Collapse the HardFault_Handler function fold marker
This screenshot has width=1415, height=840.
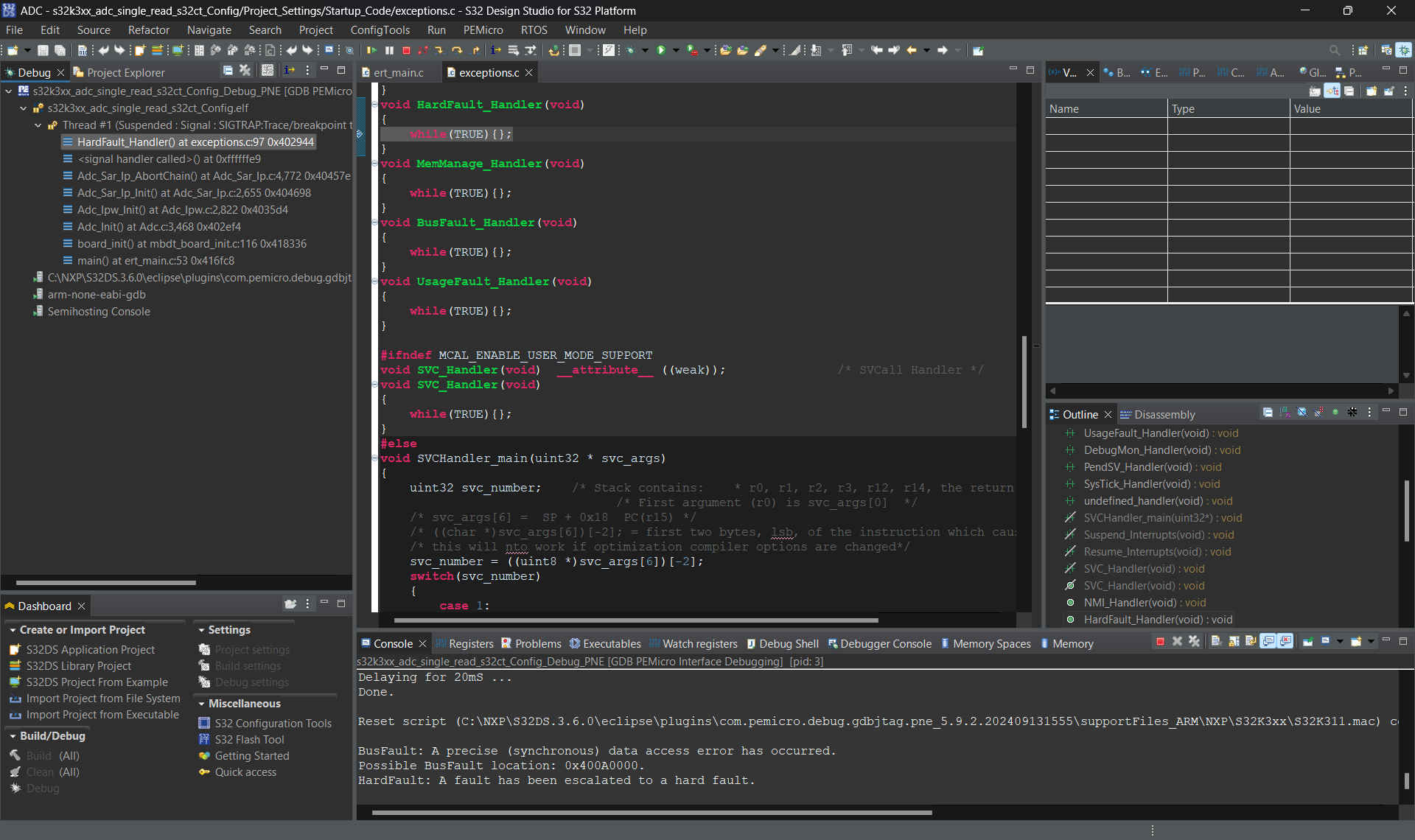point(374,105)
